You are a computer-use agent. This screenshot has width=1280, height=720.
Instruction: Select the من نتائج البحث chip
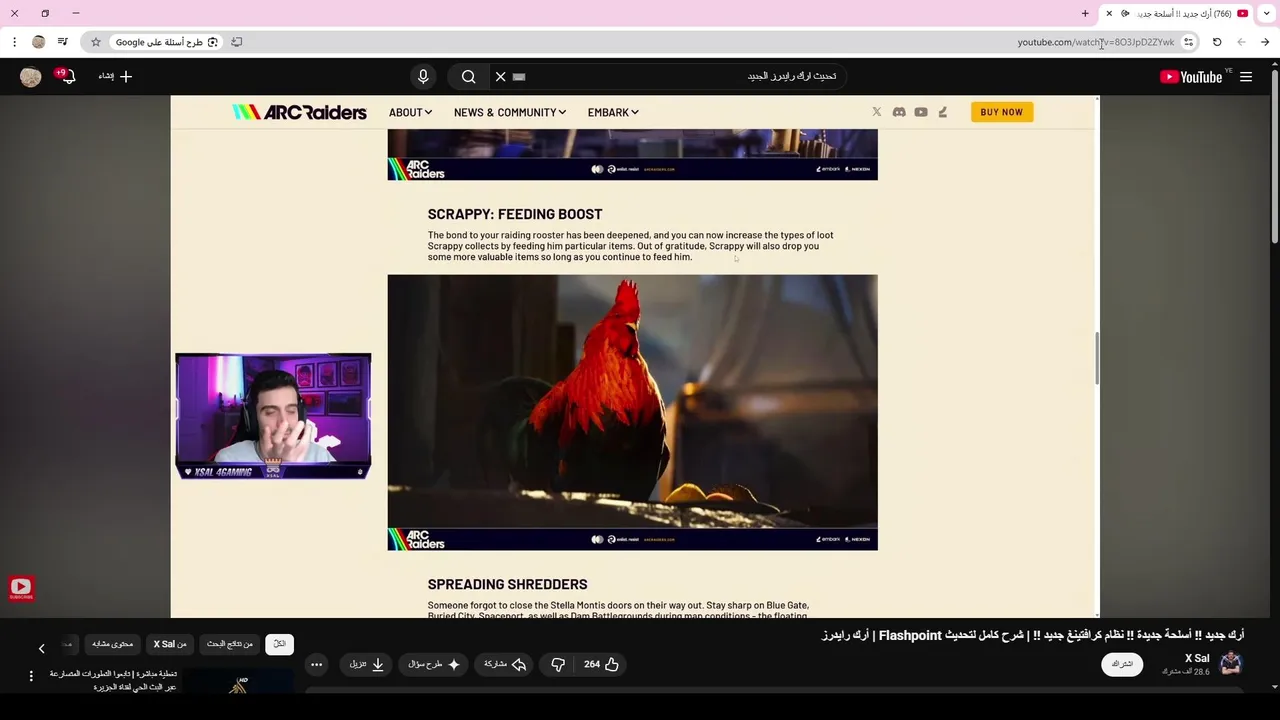[x=230, y=644]
